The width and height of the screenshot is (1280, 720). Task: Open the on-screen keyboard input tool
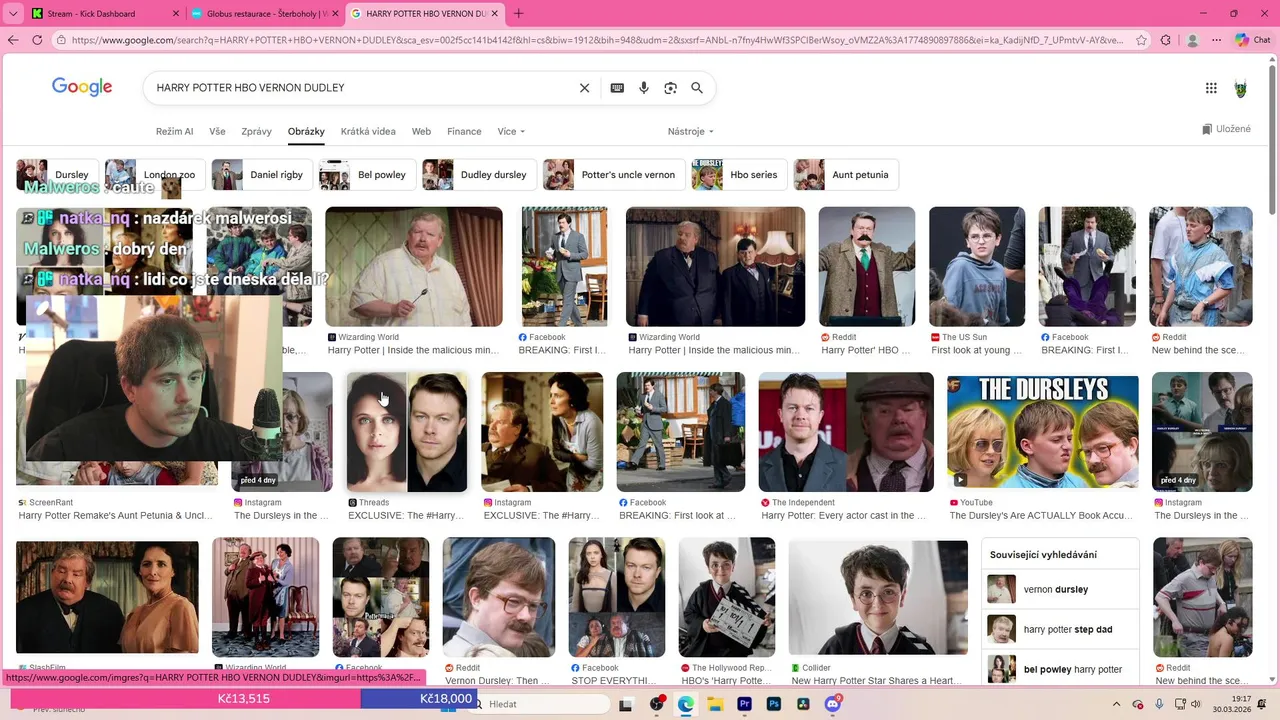point(617,88)
